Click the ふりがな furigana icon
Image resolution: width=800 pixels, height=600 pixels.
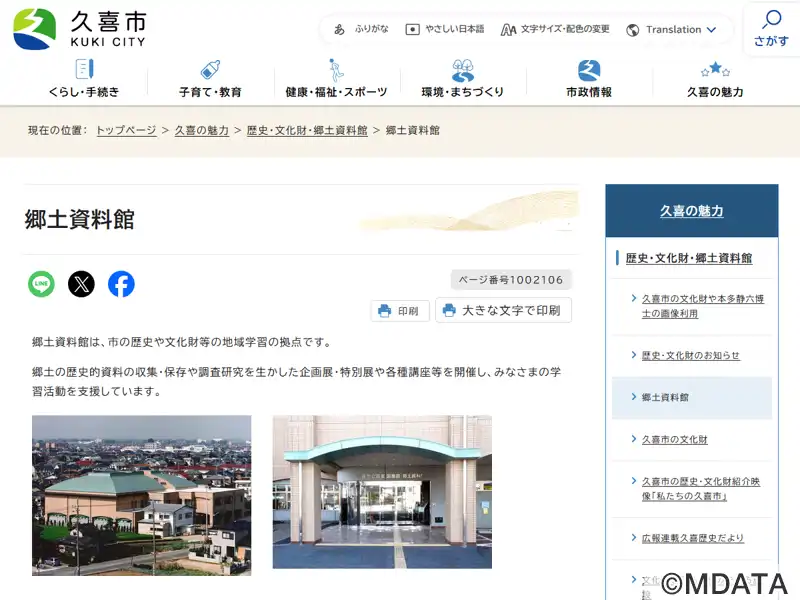coord(339,30)
